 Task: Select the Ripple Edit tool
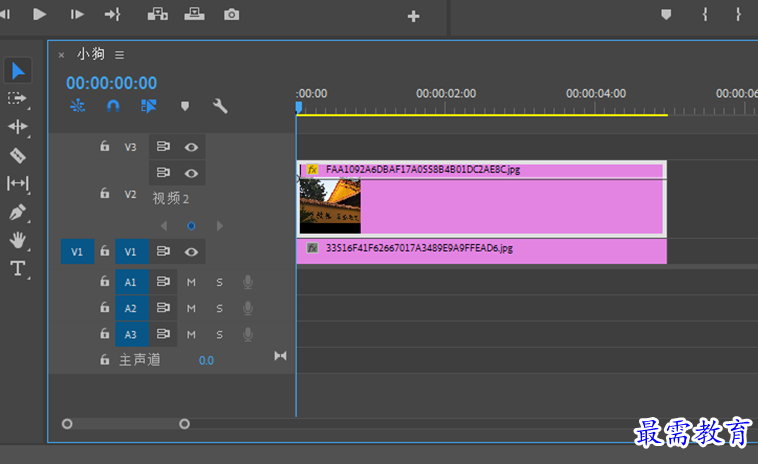[x=18, y=127]
